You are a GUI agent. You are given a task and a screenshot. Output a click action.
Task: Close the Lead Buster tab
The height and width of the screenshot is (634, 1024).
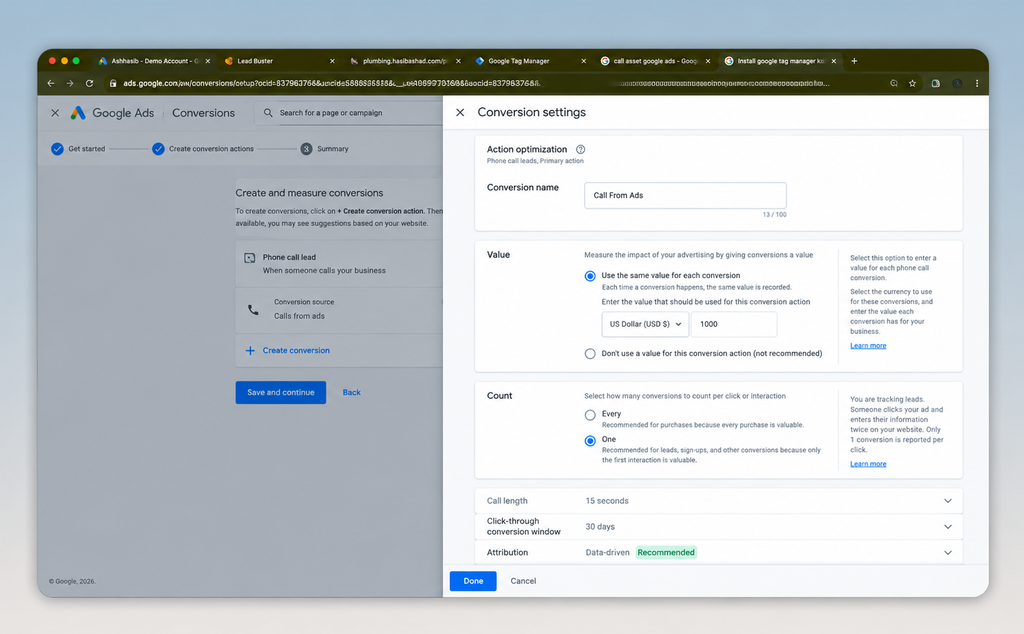click(332, 61)
